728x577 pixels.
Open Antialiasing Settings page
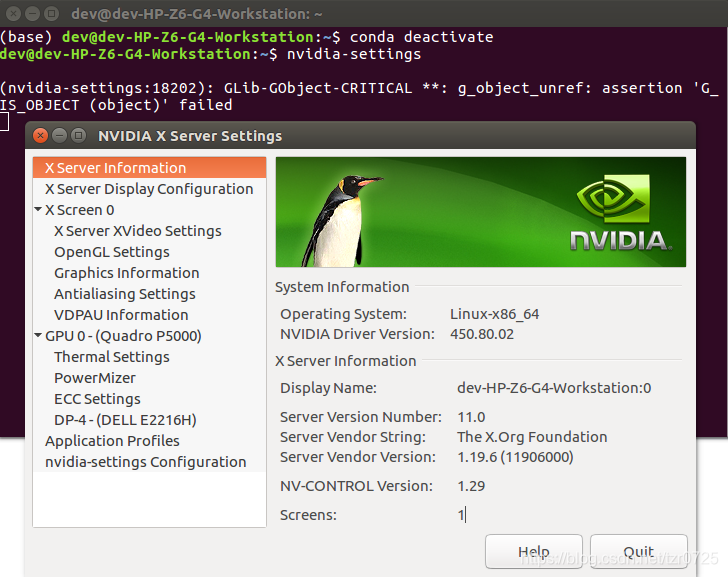click(x=124, y=294)
